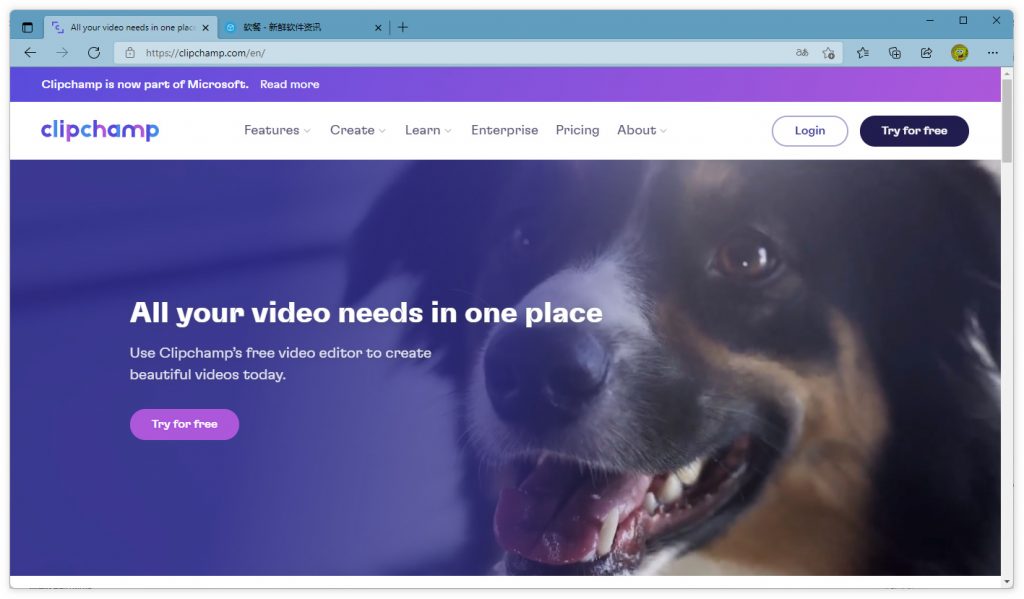The width and height of the screenshot is (1024, 599).
Task: Add this page to favorites
Action: point(828,53)
